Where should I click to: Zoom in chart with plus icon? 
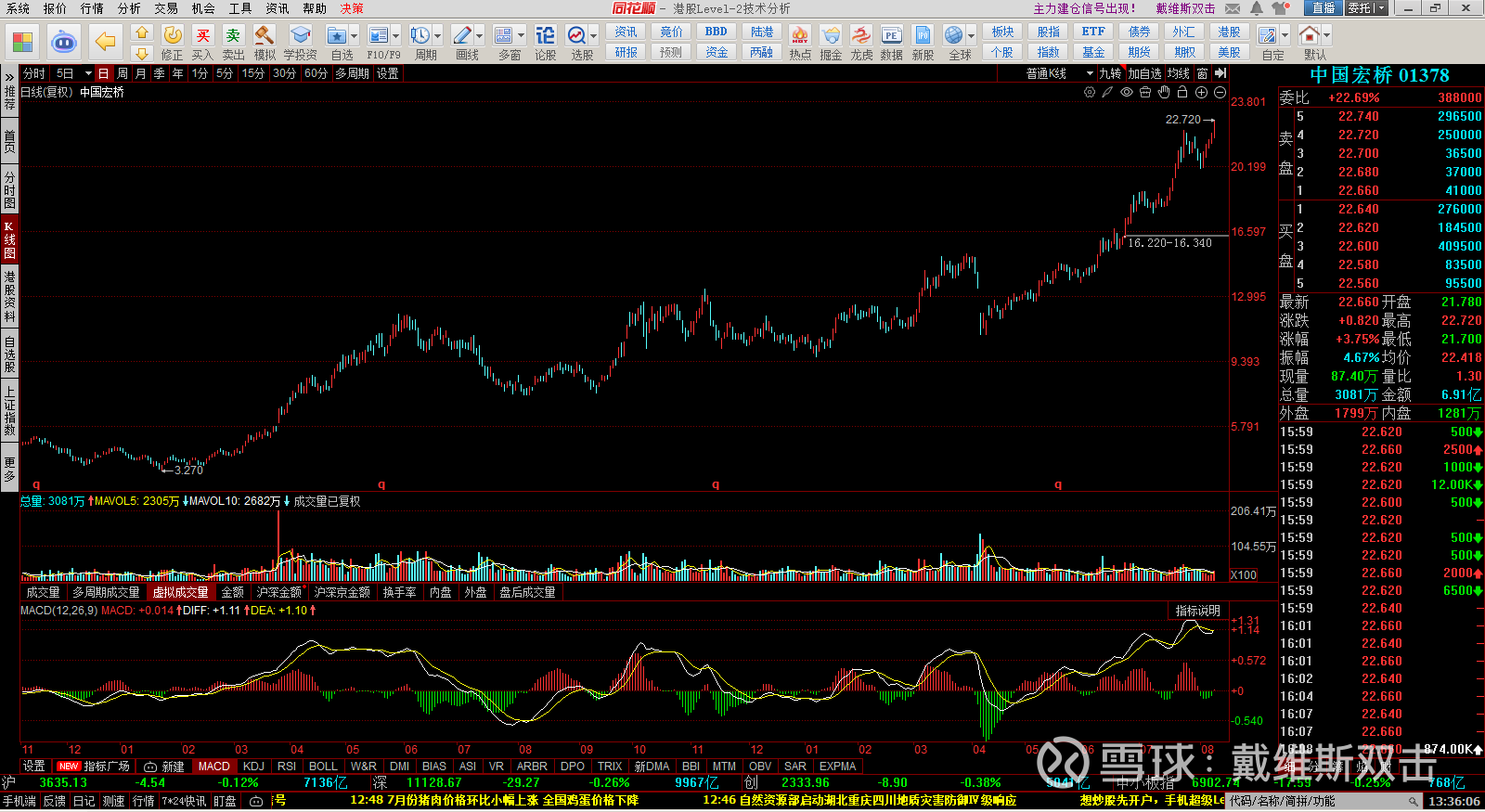[1201, 92]
